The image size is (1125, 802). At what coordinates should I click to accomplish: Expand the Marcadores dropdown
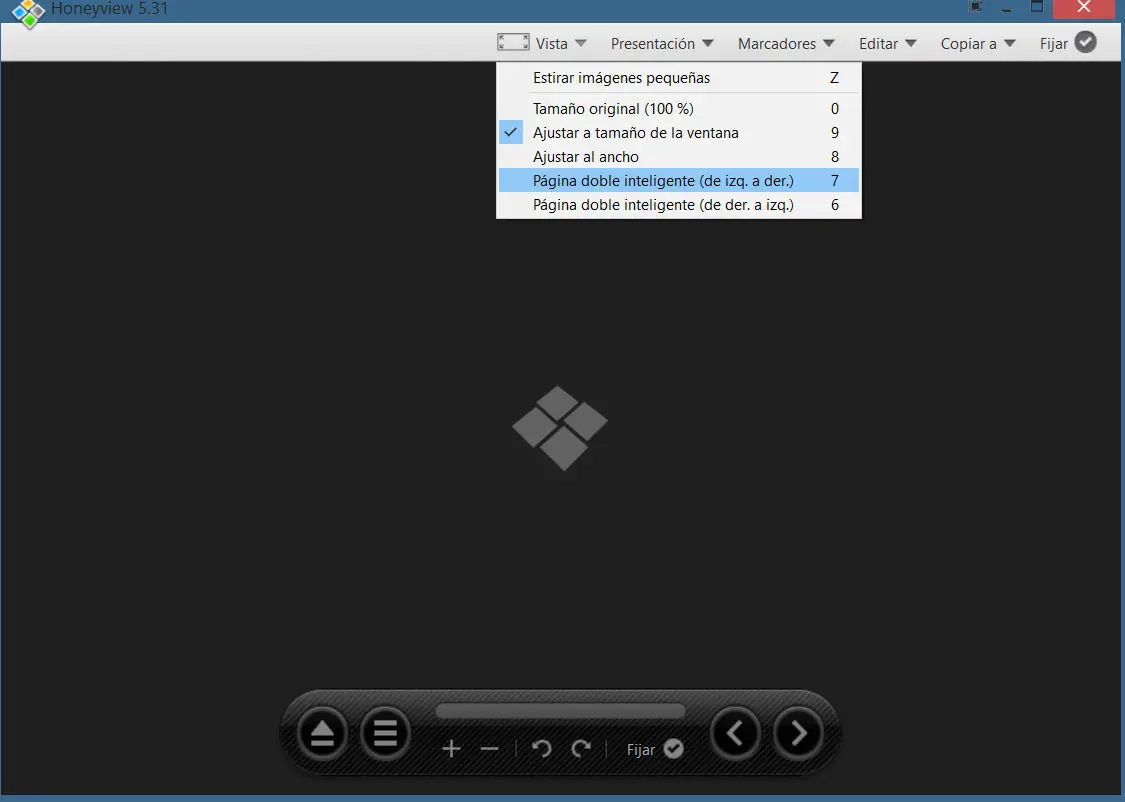786,44
